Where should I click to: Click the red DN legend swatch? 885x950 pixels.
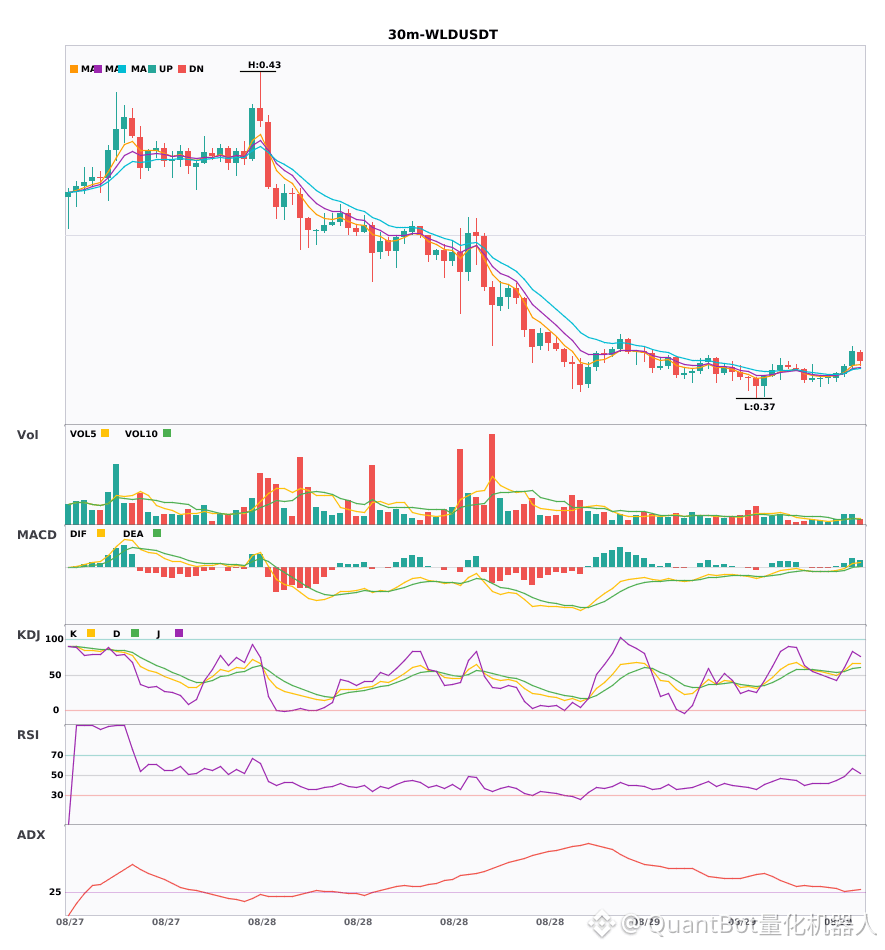182,69
